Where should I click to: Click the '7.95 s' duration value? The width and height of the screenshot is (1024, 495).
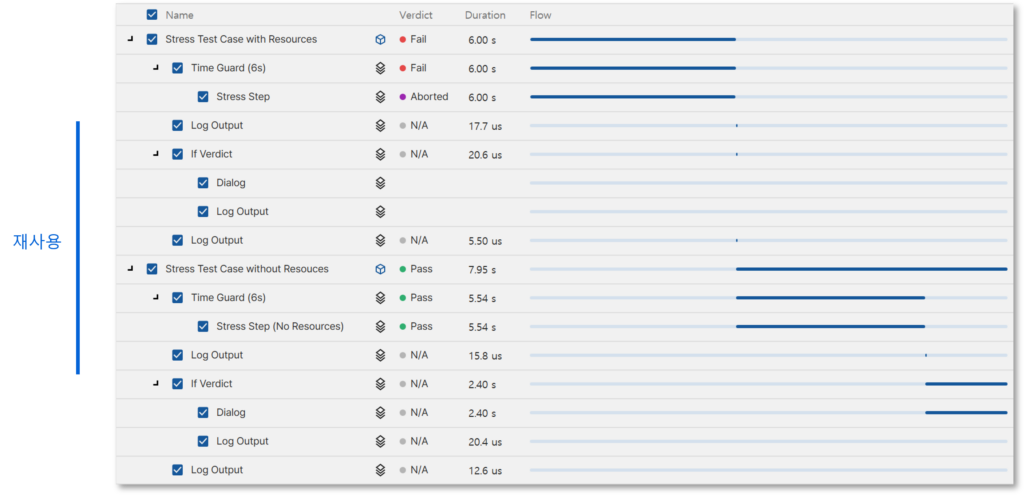(482, 270)
